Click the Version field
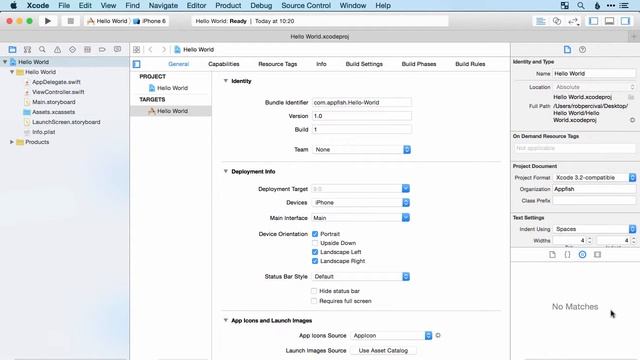 coord(362,116)
